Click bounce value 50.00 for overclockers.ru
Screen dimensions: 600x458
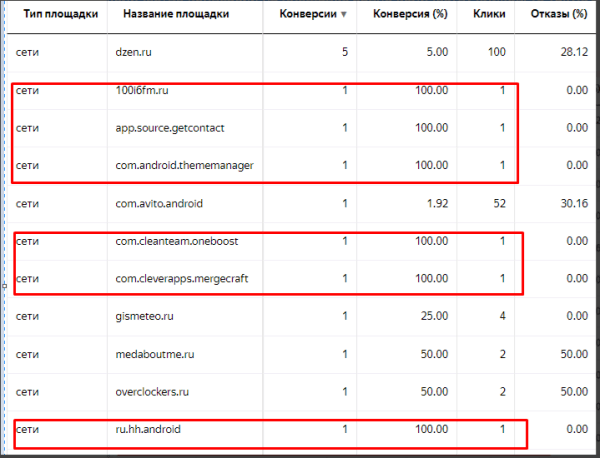click(x=574, y=392)
